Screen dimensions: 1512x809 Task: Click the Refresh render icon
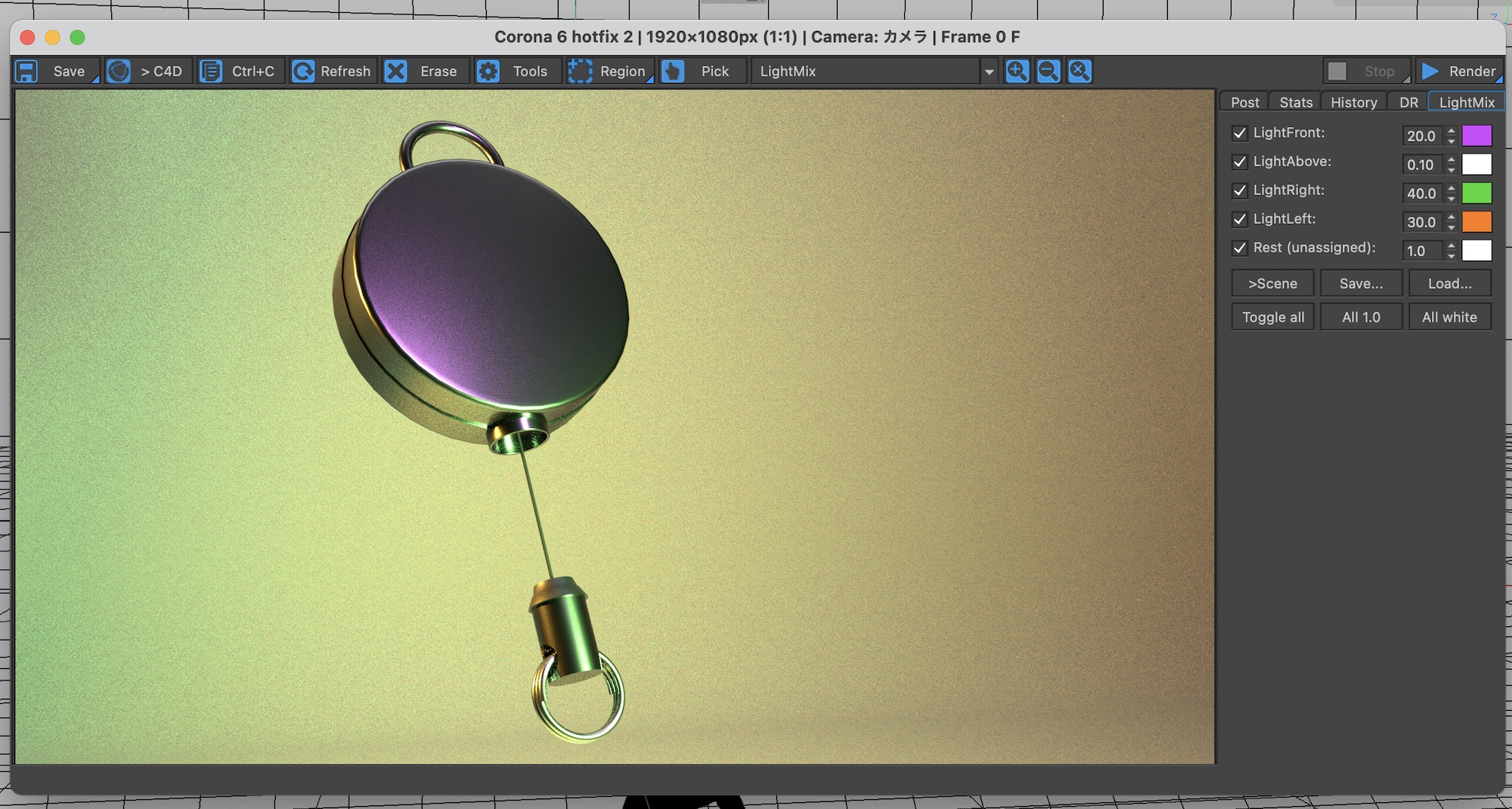[303, 71]
